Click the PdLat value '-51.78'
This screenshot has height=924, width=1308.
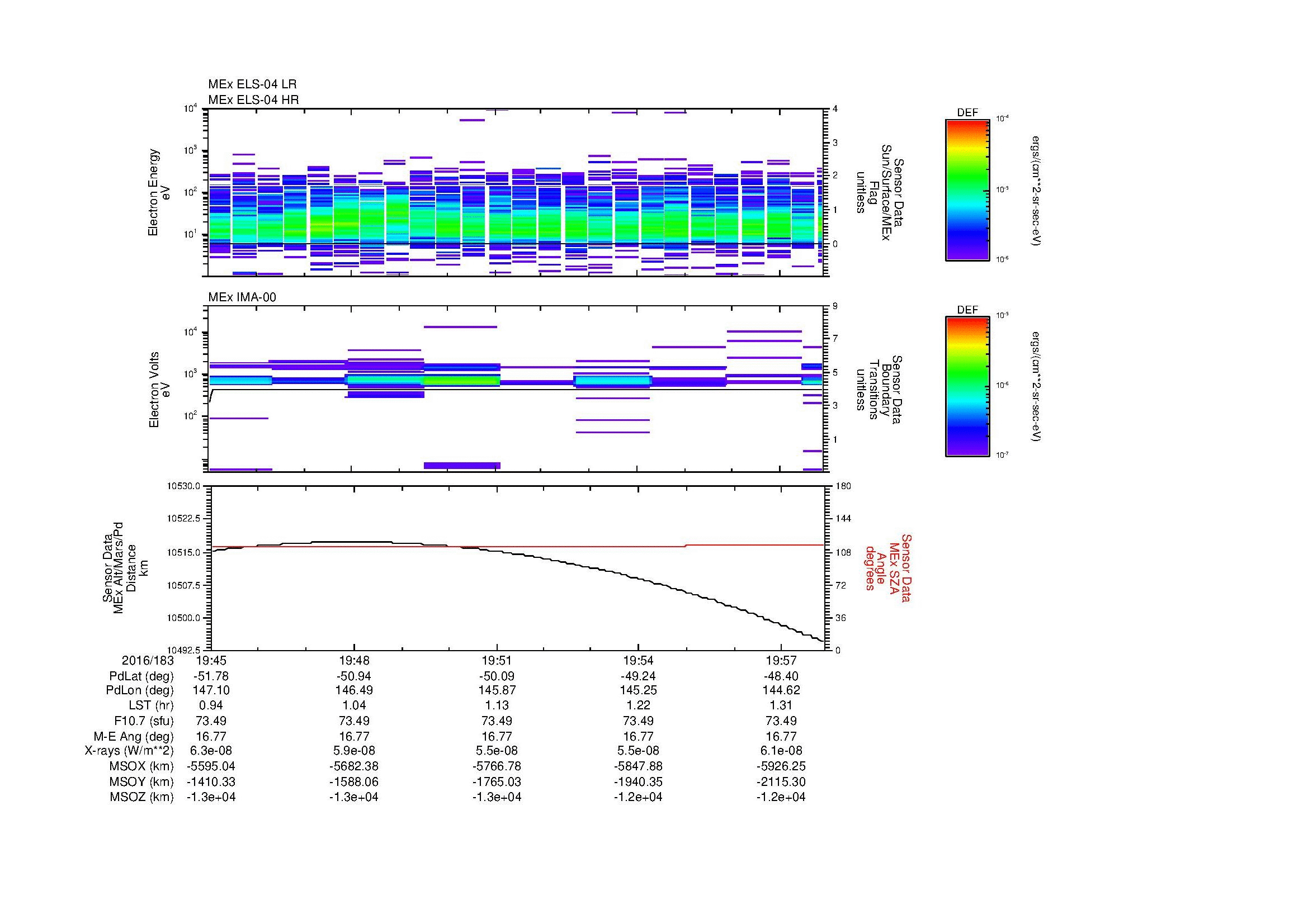coord(211,676)
